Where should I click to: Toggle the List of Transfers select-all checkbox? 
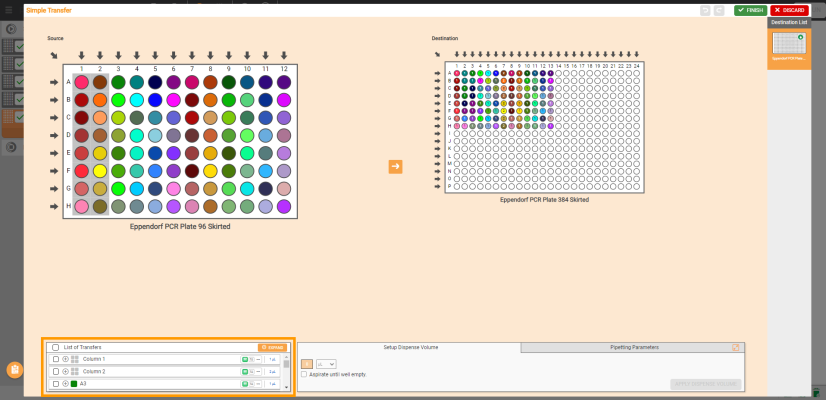[x=55, y=347]
